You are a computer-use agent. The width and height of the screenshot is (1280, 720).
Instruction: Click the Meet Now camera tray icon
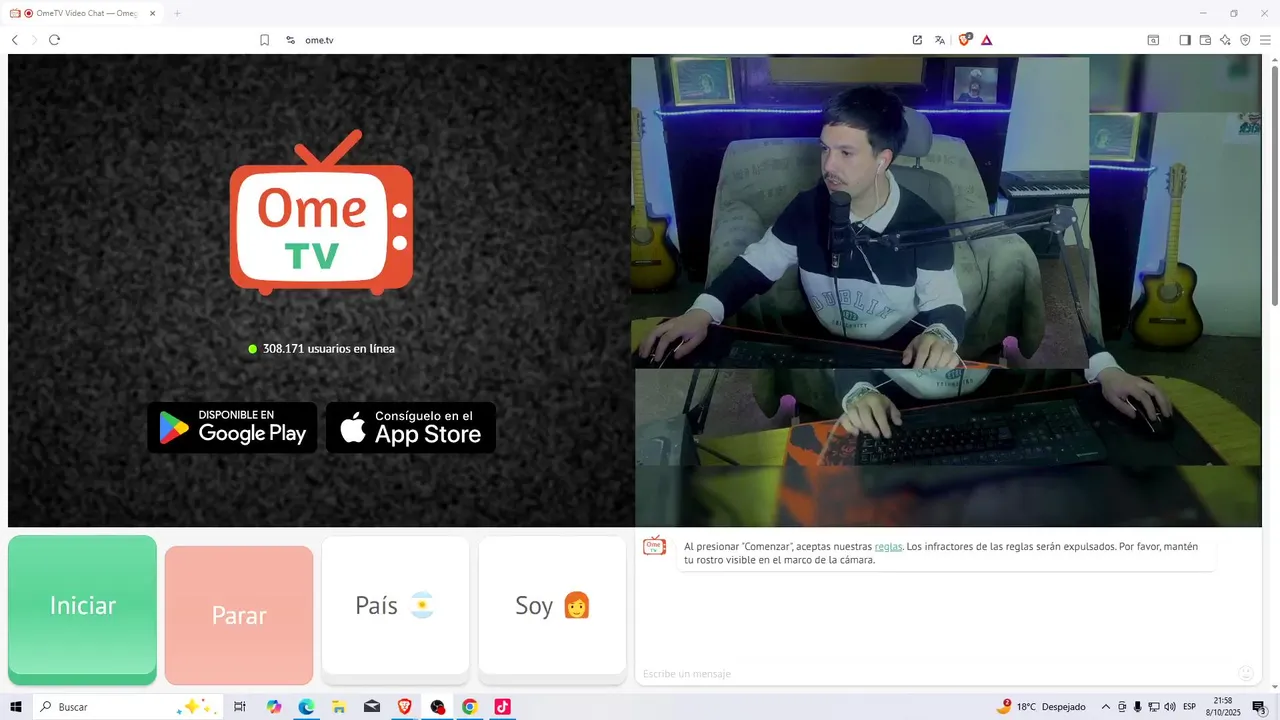coord(1122,707)
